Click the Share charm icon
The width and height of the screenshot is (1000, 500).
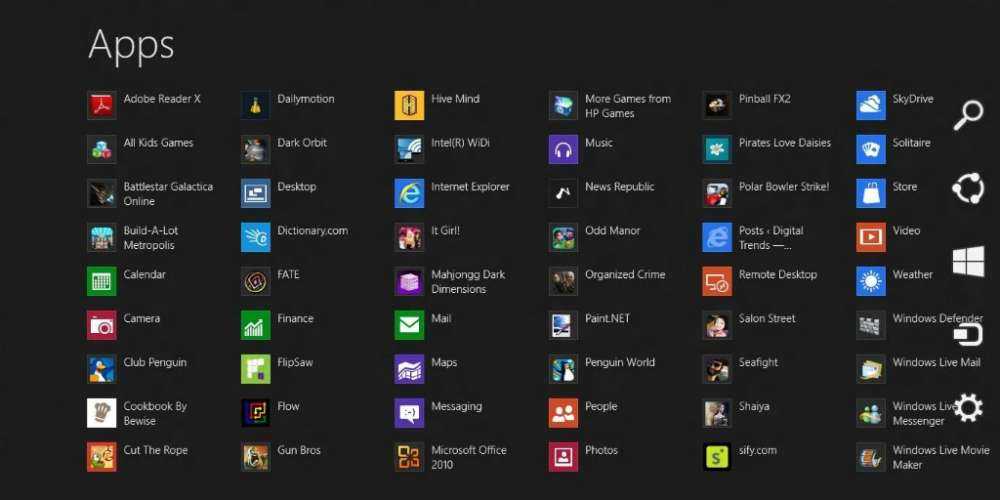[968, 188]
